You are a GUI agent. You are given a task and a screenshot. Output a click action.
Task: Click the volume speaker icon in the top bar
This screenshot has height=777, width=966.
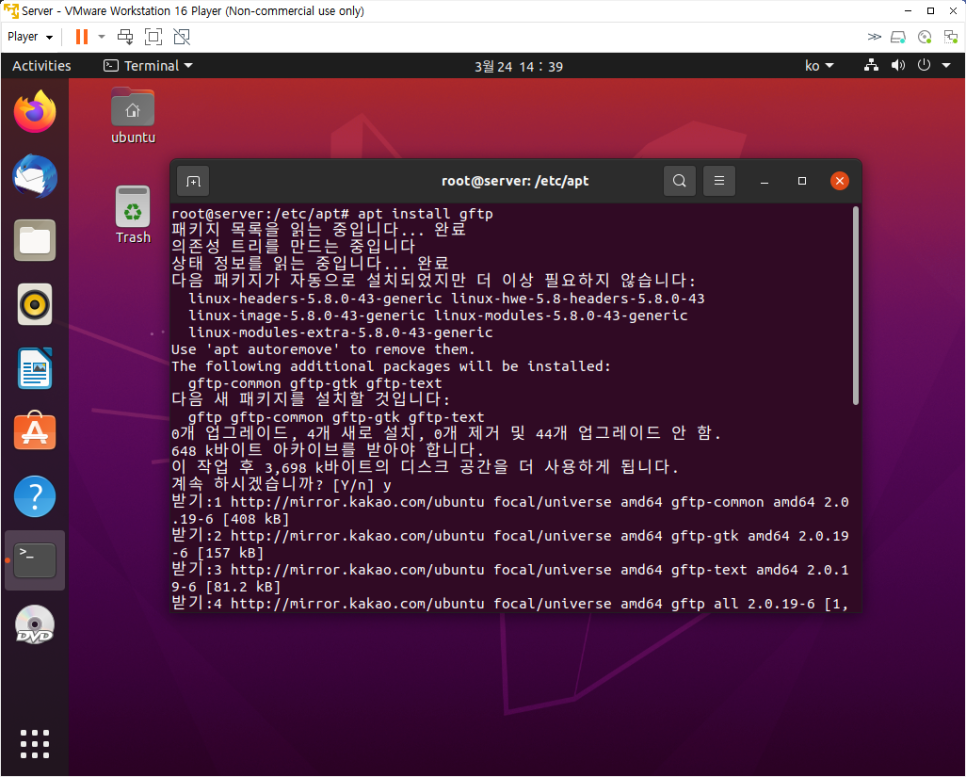click(898, 65)
